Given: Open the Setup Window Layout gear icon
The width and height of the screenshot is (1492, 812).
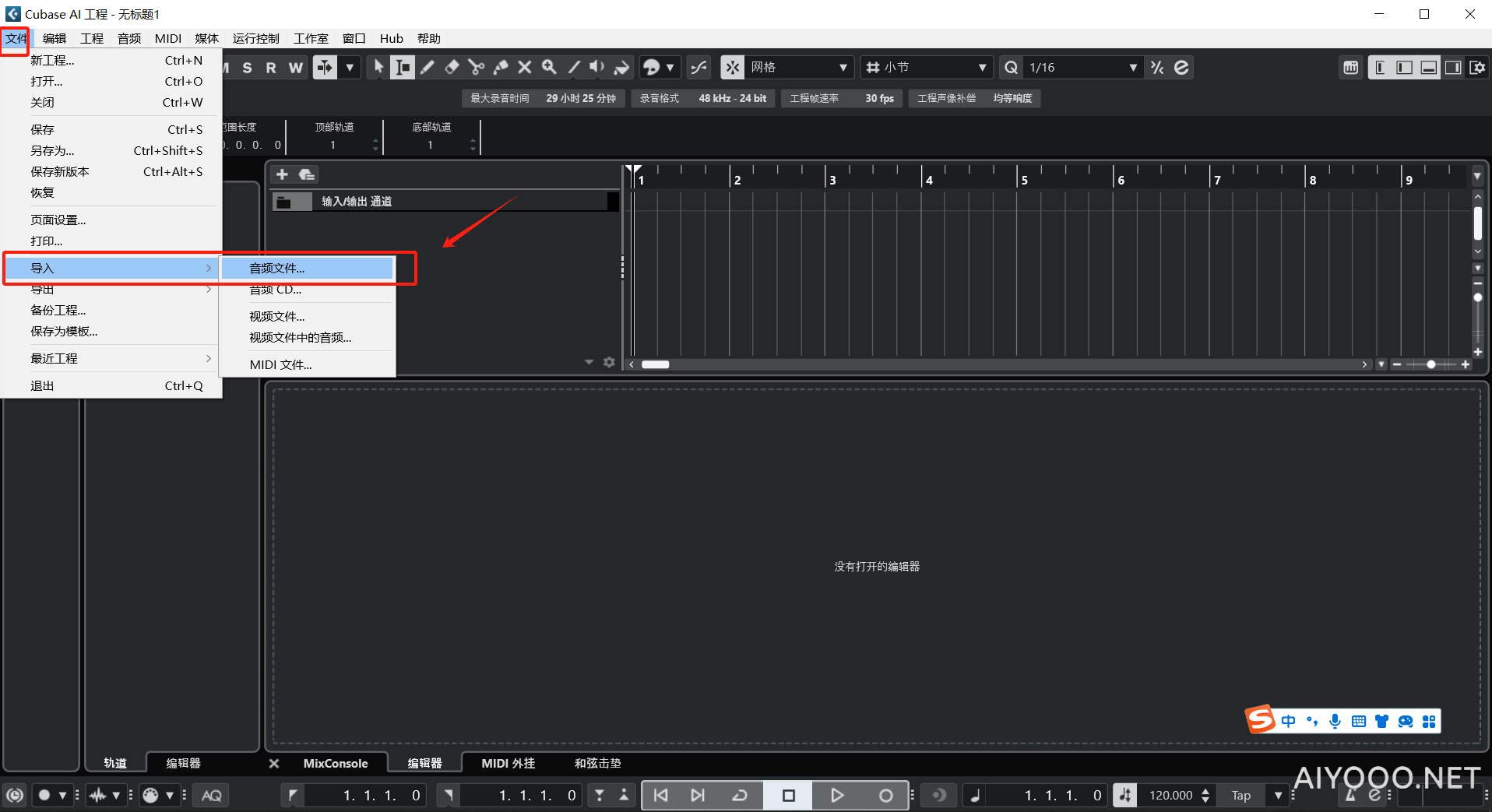Looking at the screenshot, I should pos(1477,68).
